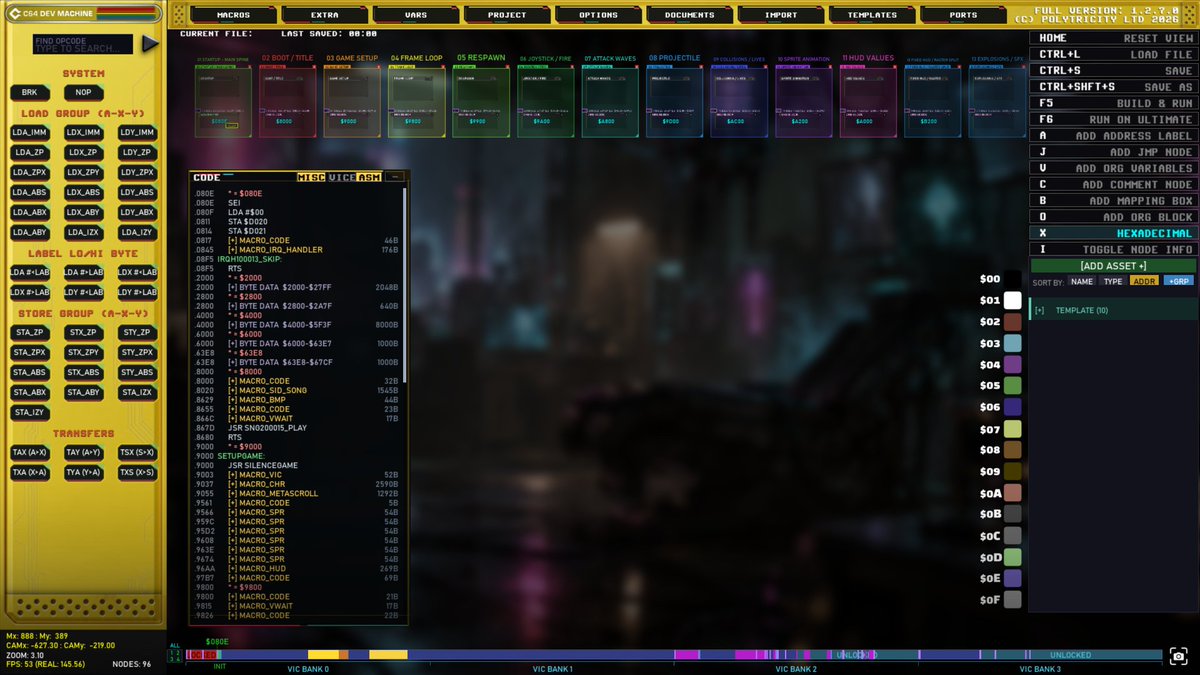Viewport: 1200px width, 675px height.
Task: Choose the STA_IZX opcode
Action: (137, 392)
